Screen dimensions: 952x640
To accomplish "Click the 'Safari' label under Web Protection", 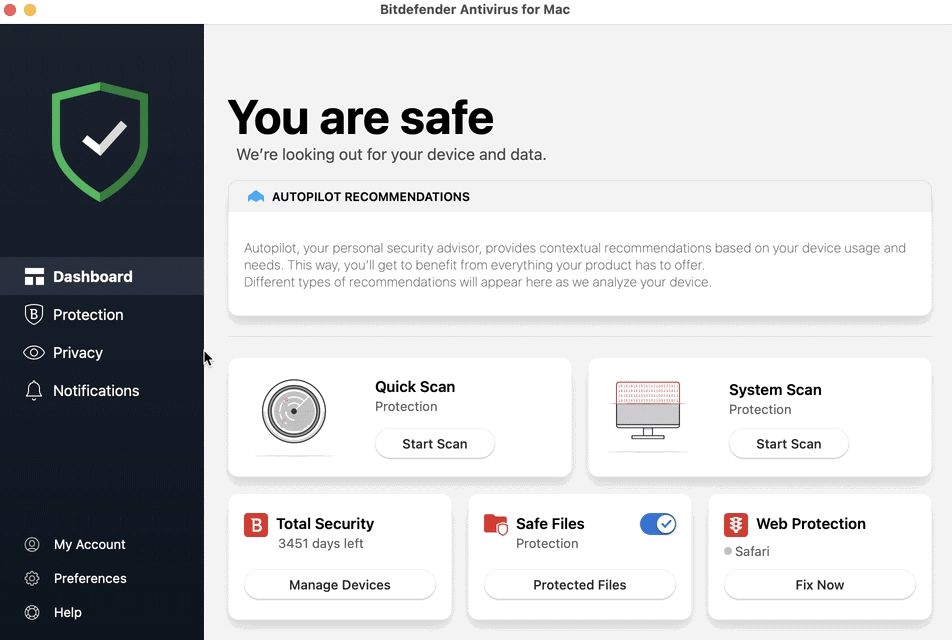I will 752,551.
